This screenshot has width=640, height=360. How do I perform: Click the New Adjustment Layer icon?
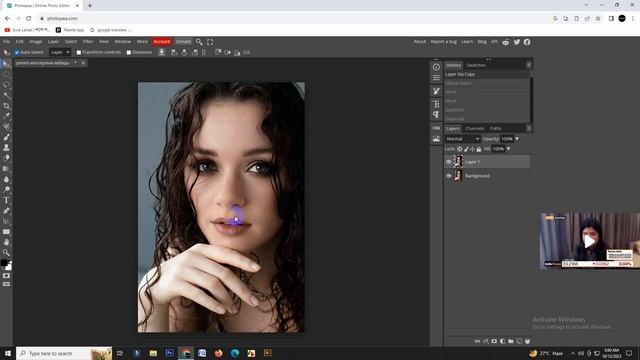pyautogui.click(x=502, y=341)
